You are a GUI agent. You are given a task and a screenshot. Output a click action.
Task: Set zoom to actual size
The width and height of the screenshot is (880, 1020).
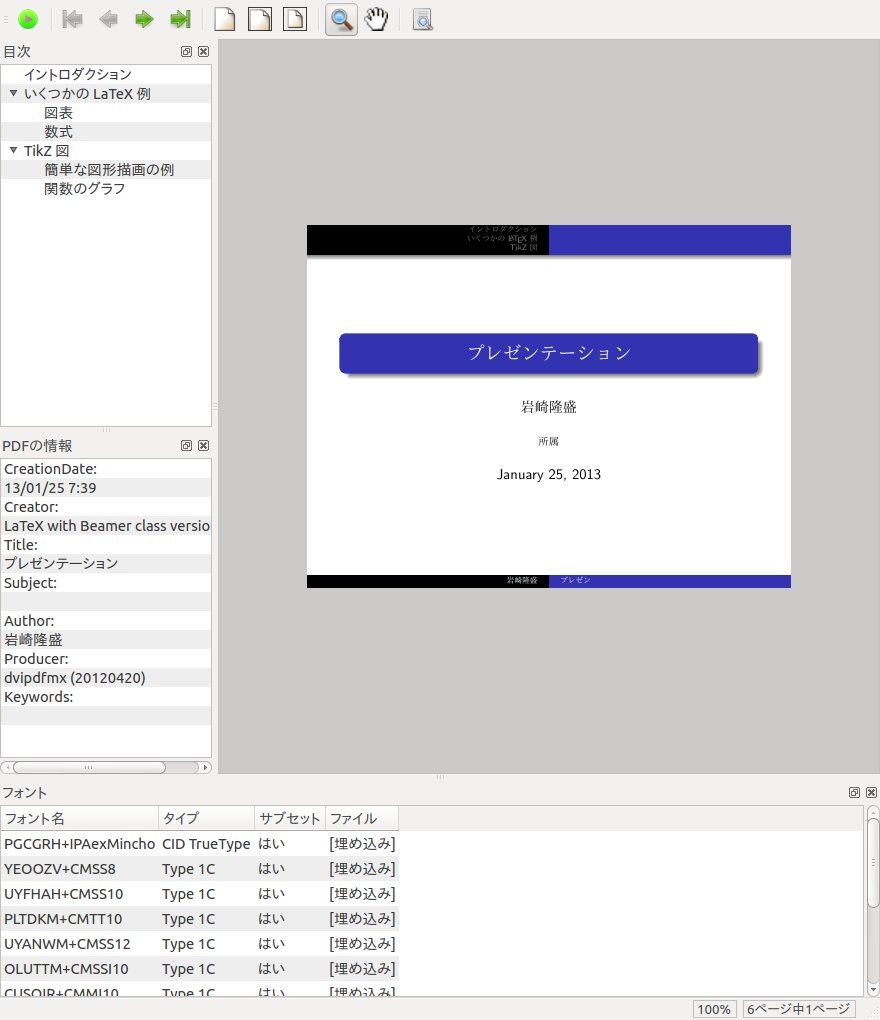point(224,20)
